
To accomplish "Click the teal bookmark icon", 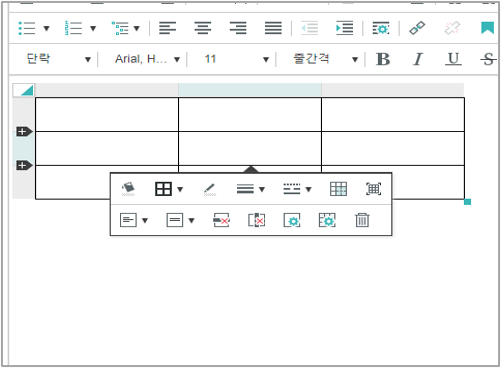I will coord(487,28).
